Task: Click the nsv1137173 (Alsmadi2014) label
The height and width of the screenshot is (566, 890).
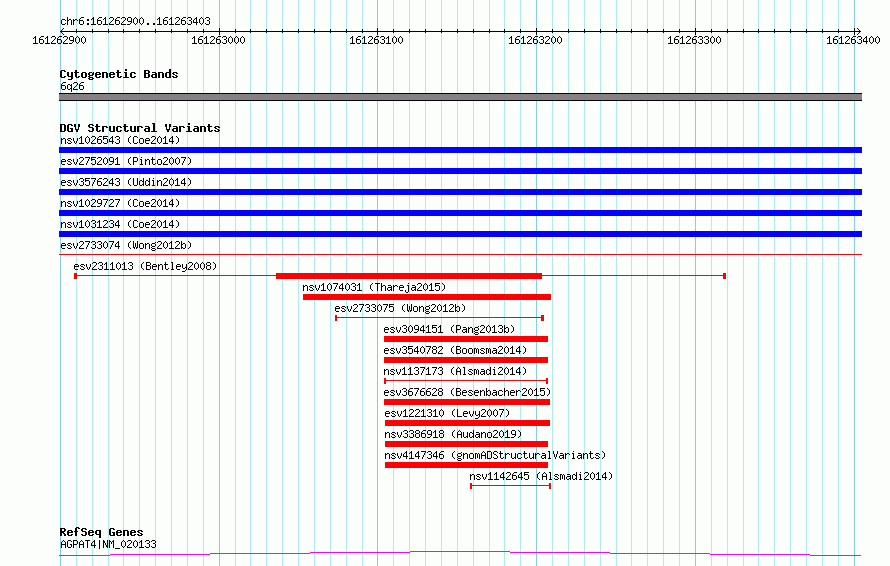Action: [x=455, y=371]
